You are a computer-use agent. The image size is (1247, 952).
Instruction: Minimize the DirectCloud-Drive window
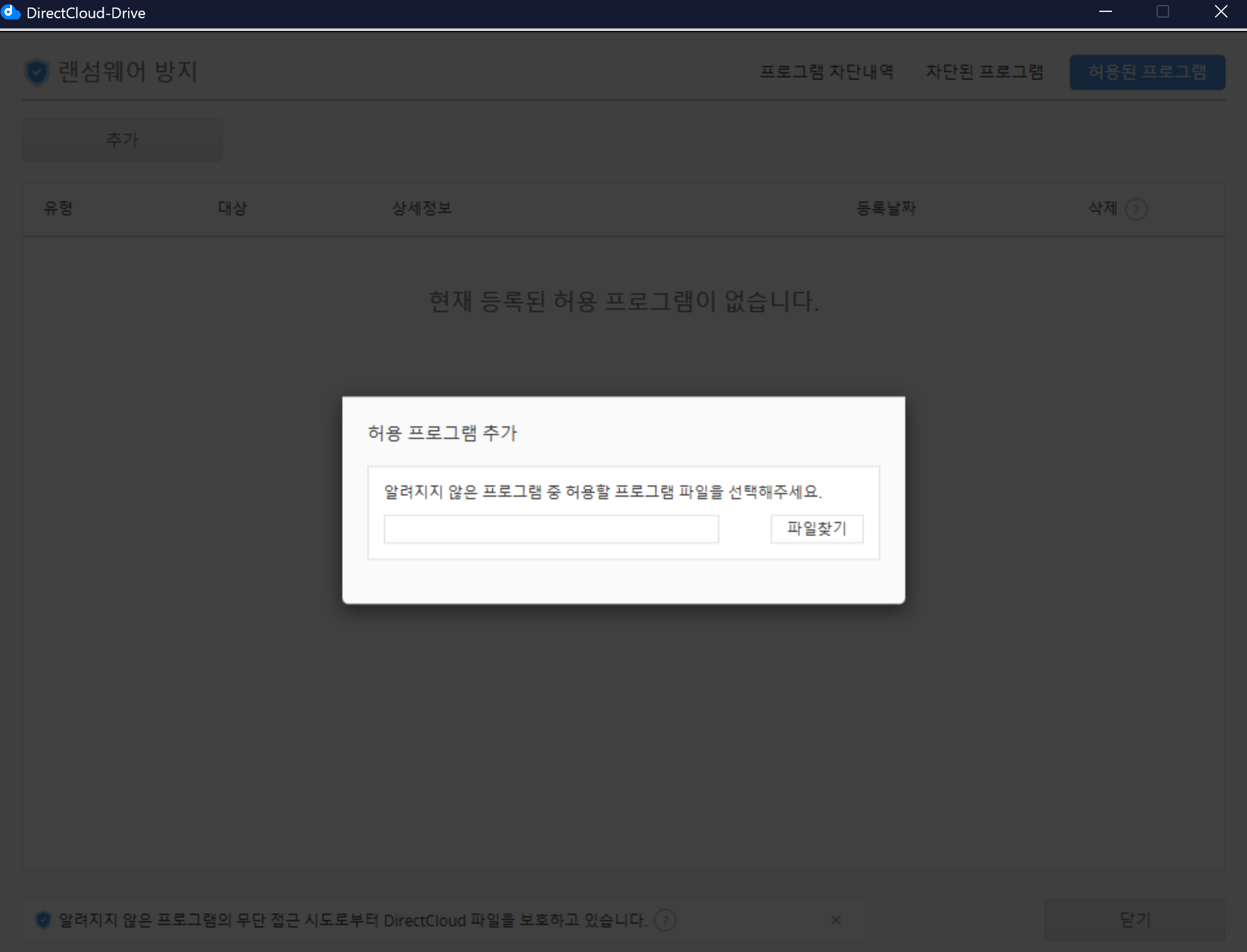pos(1106,12)
